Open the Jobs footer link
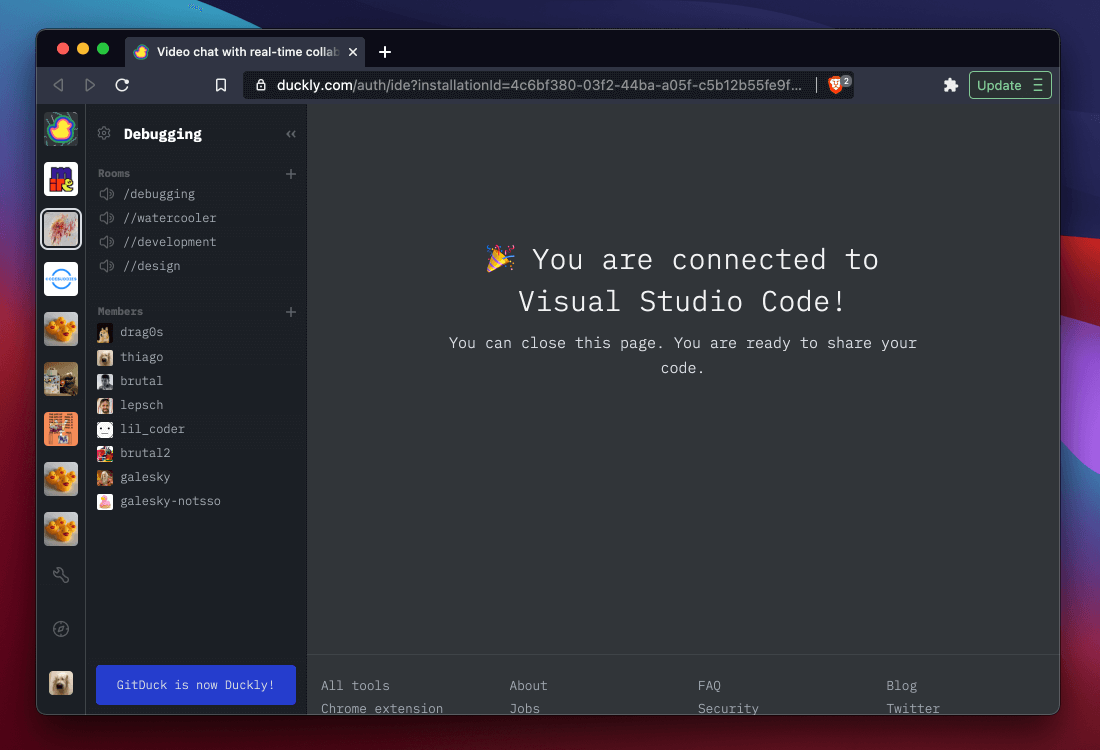 pyautogui.click(x=525, y=708)
